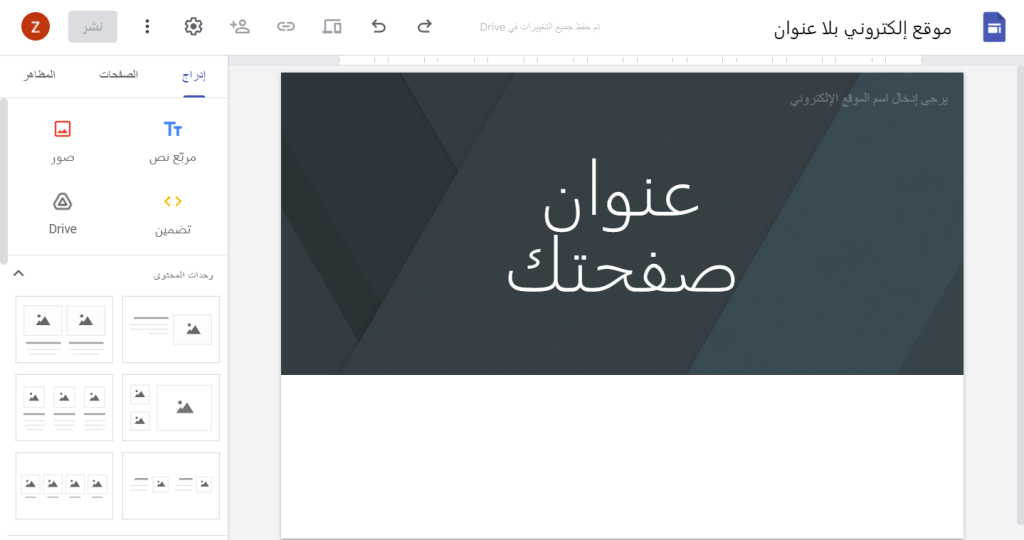This screenshot has width=1024, height=540.
Task: Click the Google Sites logo icon
Action: (x=993, y=27)
